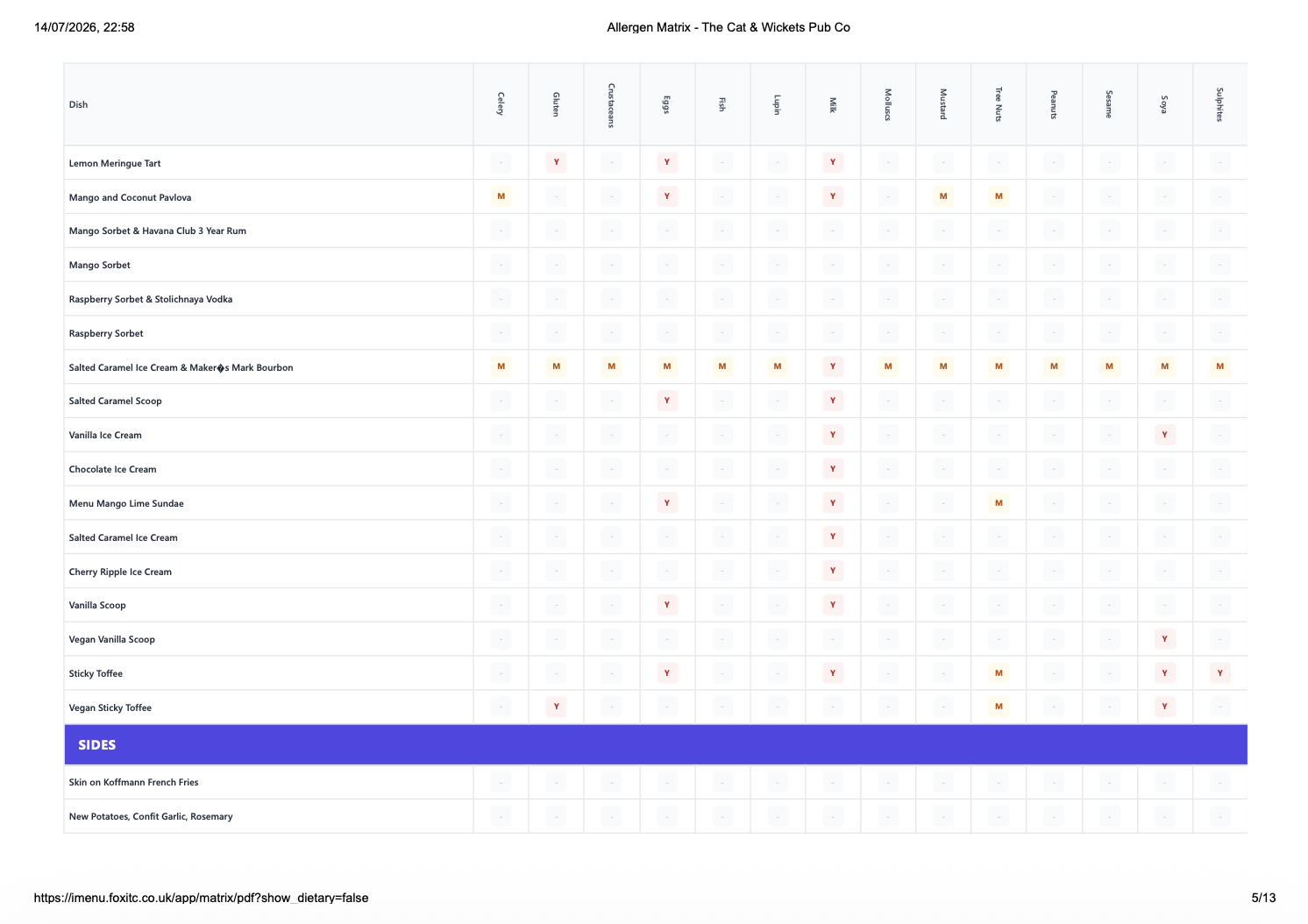The width and height of the screenshot is (1308, 924).
Task: Click Maker's Mark Bourbon row Peanuts M badge
Action: pyautogui.click(x=1054, y=366)
